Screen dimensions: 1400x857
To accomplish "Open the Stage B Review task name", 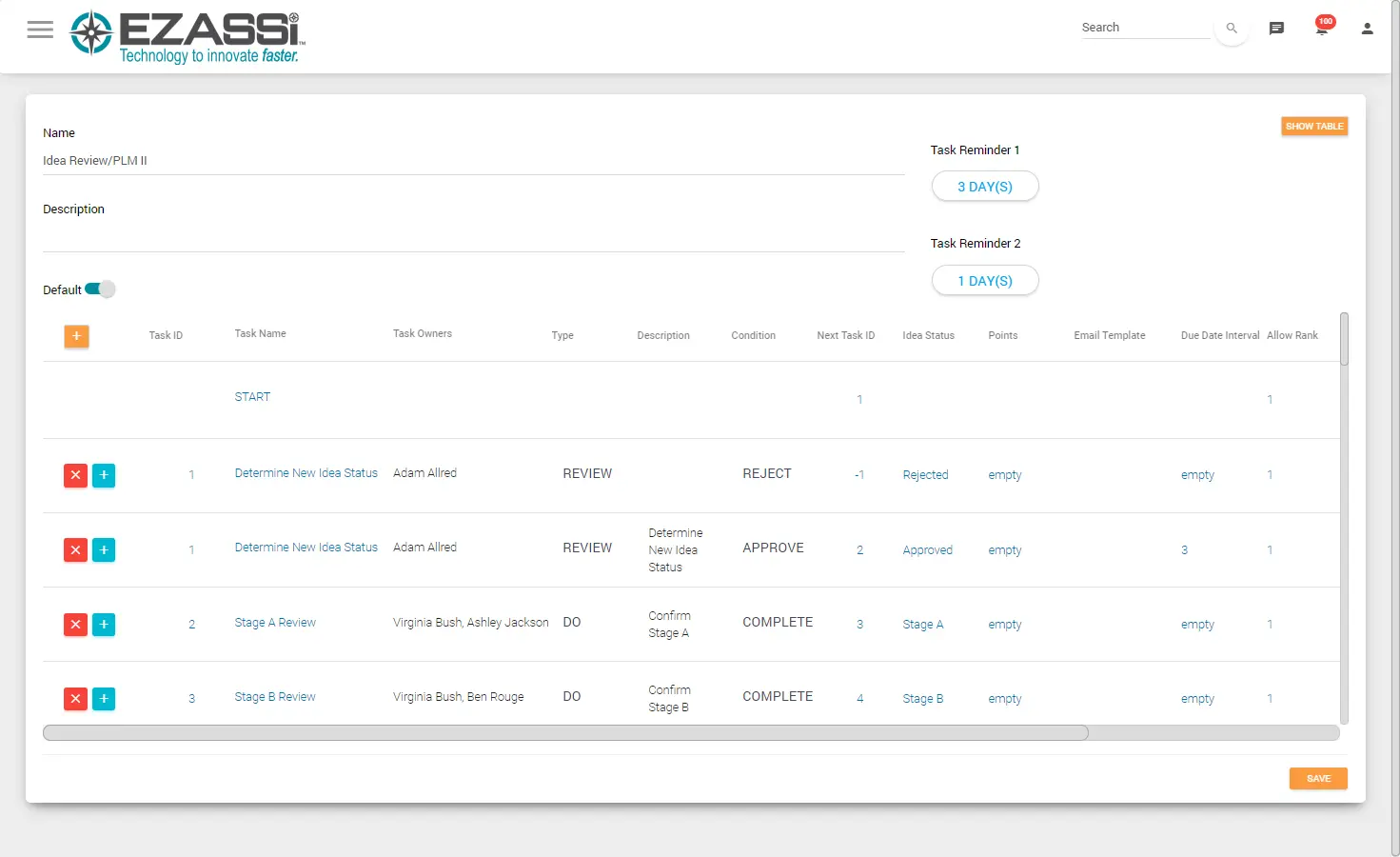I will tap(275, 697).
